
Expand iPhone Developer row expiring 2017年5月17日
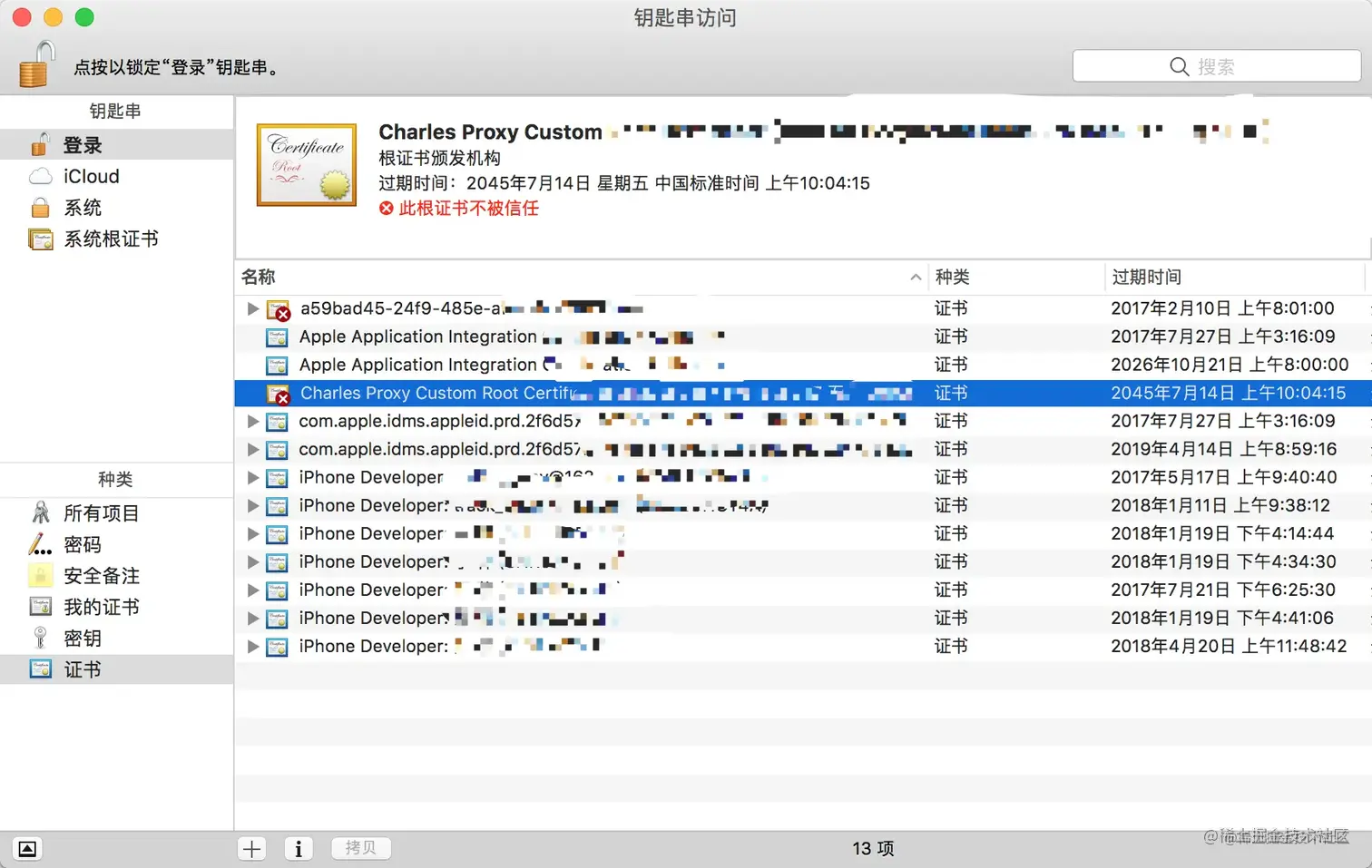[x=253, y=477]
